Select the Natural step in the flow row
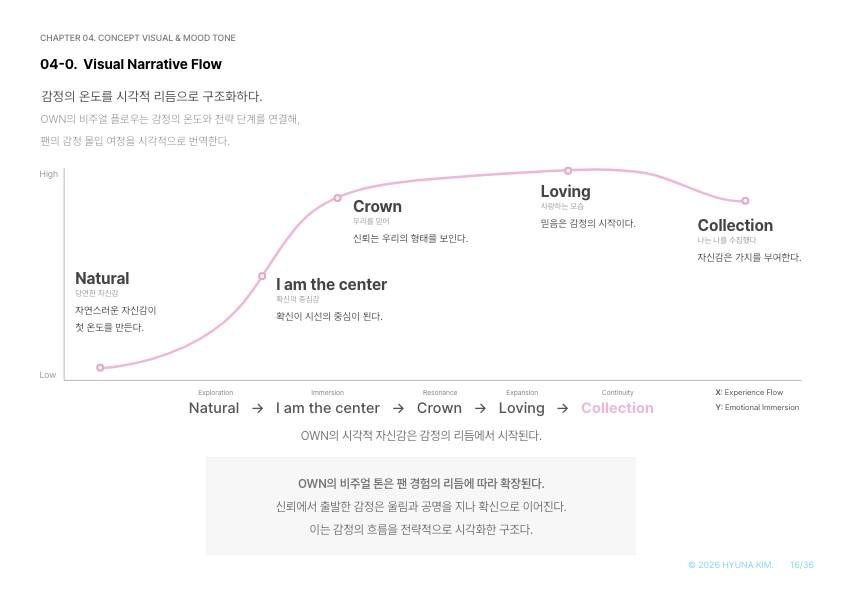This screenshot has height=596, width=842. (214, 408)
